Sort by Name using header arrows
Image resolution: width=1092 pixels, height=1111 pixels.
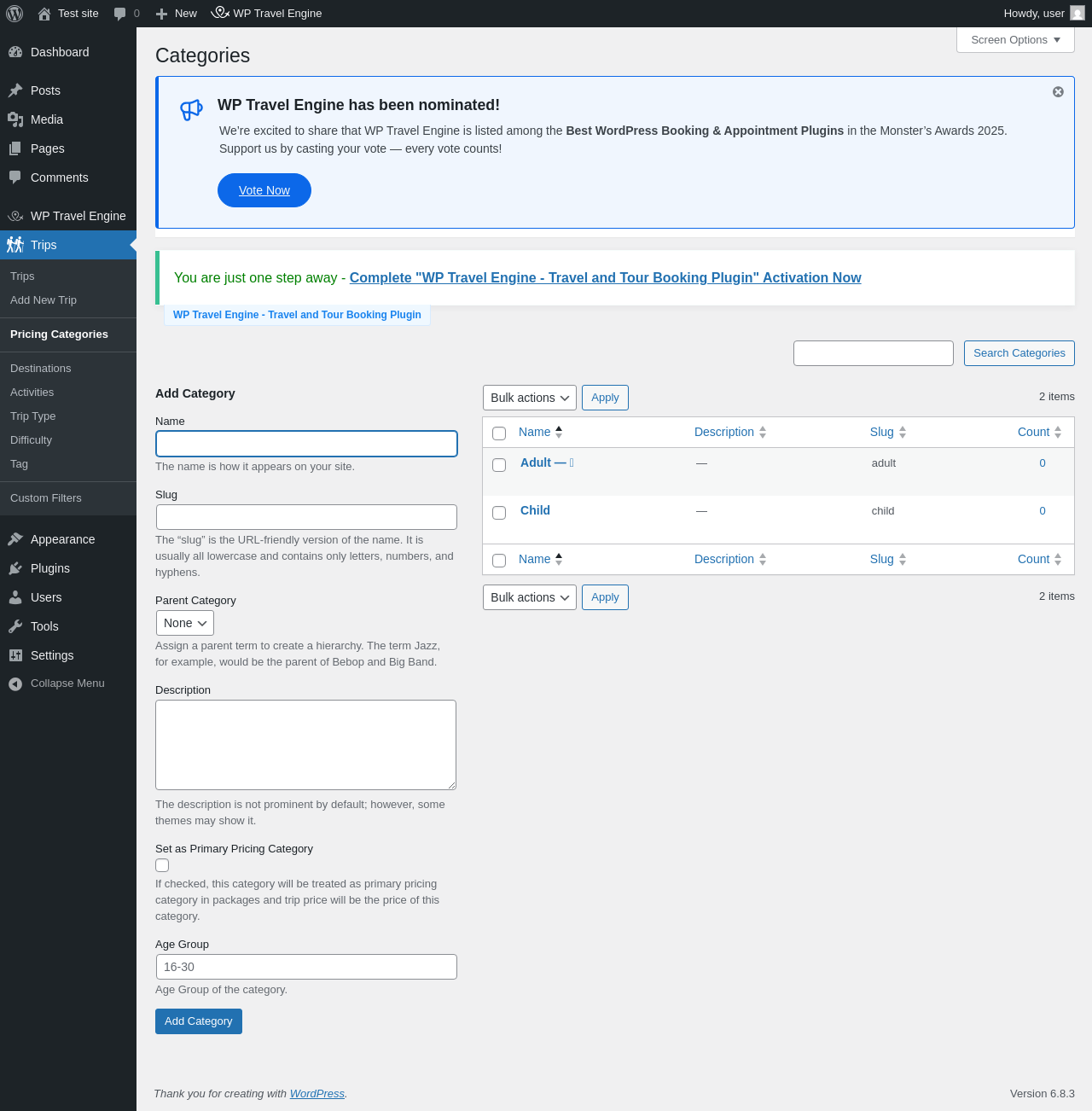pyautogui.click(x=559, y=433)
